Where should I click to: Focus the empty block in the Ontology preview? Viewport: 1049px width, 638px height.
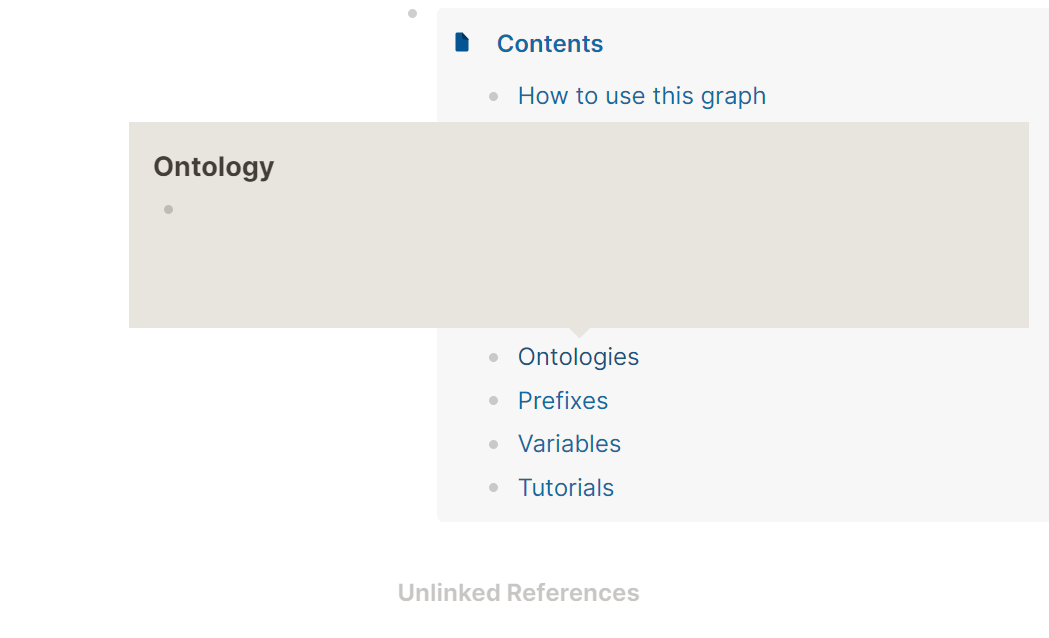click(500, 210)
